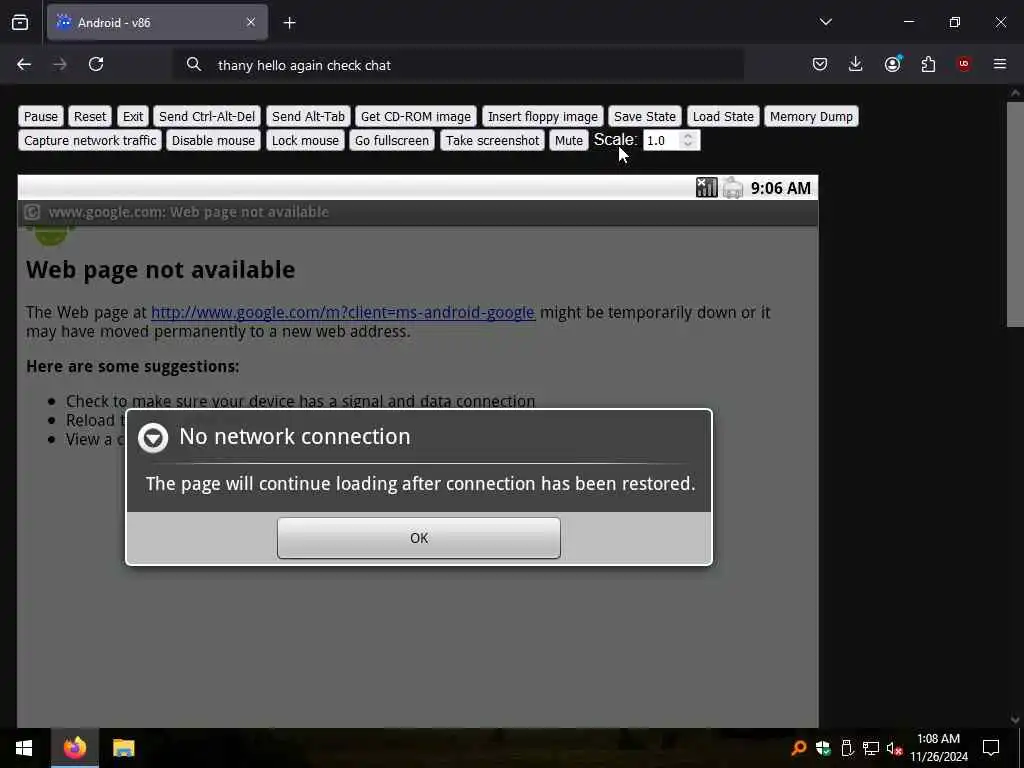This screenshot has width=1024, height=768.
Task: Open the browser downloads icon
Action: [x=856, y=64]
